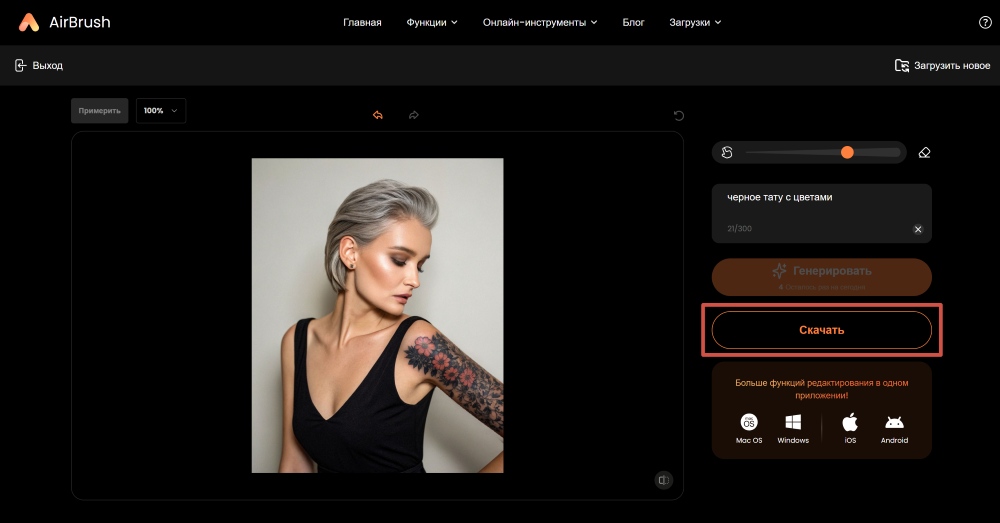This screenshot has height=523, width=1000.
Task: Click the reset icon above the canvas
Action: click(679, 115)
